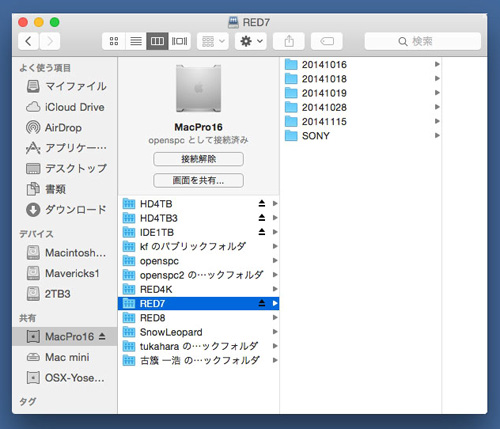The width and height of the screenshot is (500, 429).
Task: Switch to icon view mode
Action: (114, 41)
